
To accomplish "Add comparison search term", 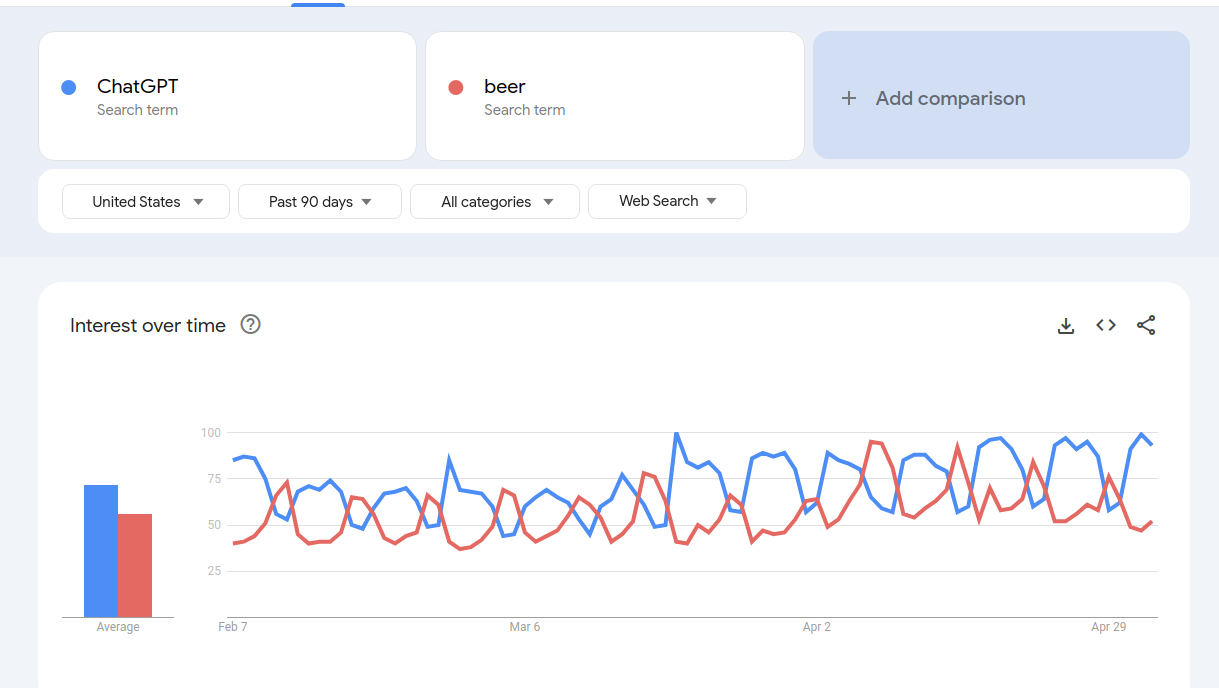I will click(1001, 95).
